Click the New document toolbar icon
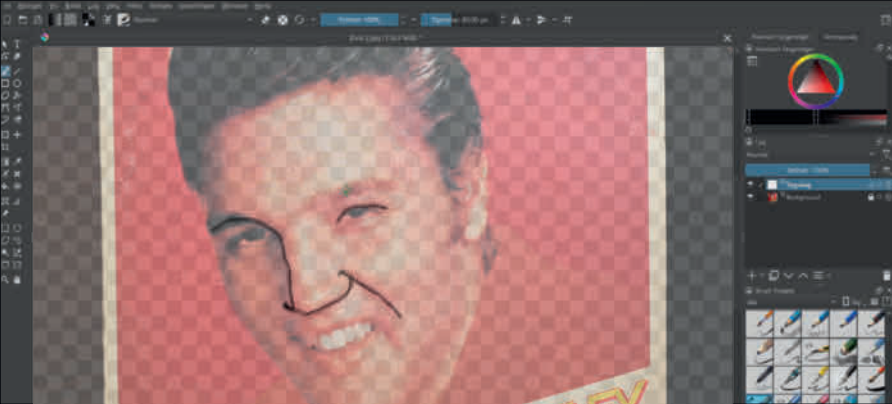The image size is (892, 404). (7, 20)
